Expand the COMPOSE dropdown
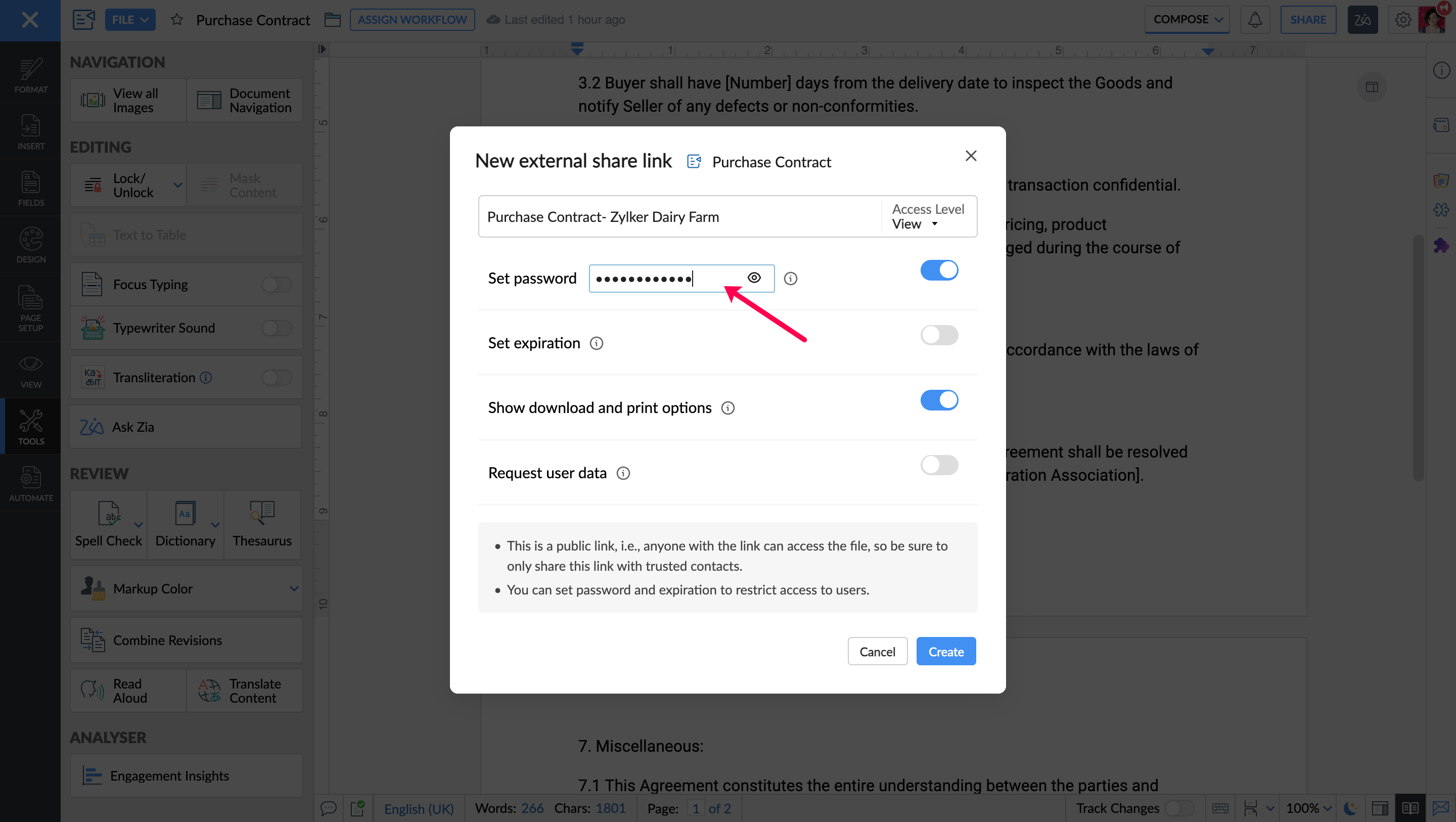Viewport: 1456px width, 822px height. pyautogui.click(x=1187, y=20)
